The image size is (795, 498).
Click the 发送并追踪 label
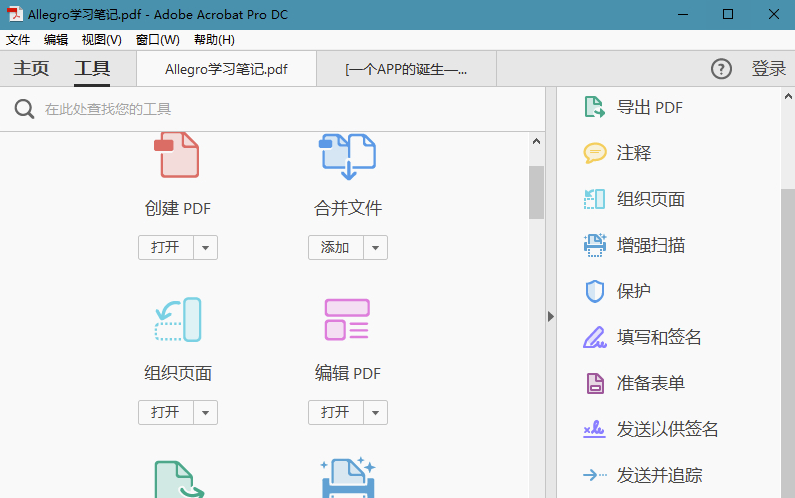point(659,476)
